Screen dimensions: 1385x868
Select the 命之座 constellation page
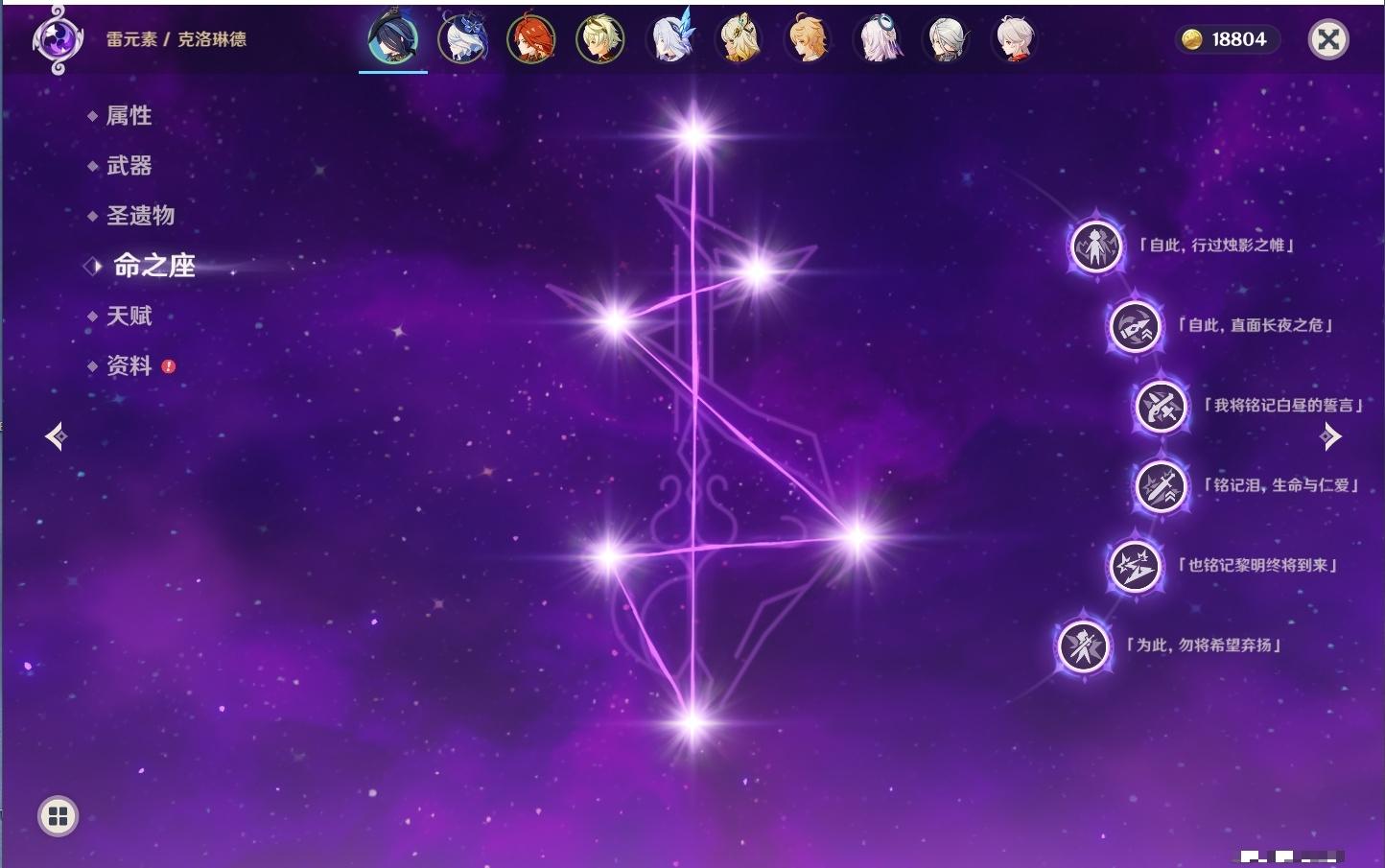pos(153,266)
